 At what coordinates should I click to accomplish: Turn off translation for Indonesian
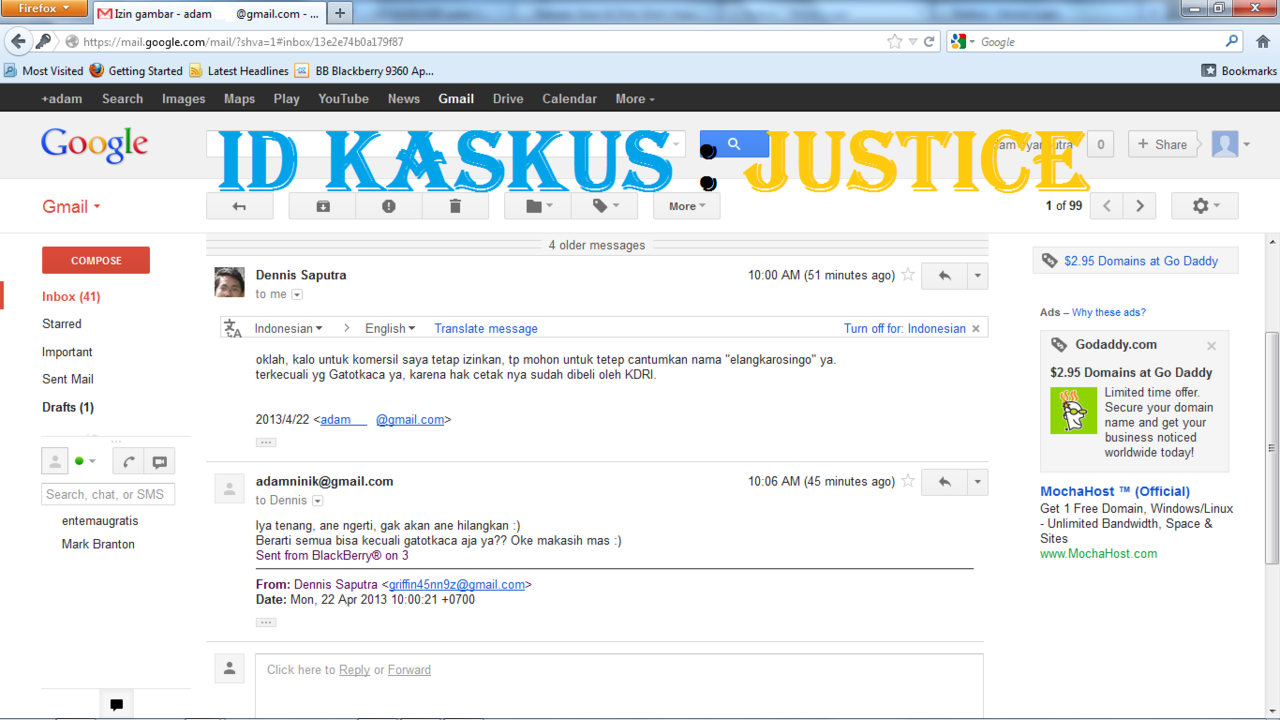tap(905, 328)
